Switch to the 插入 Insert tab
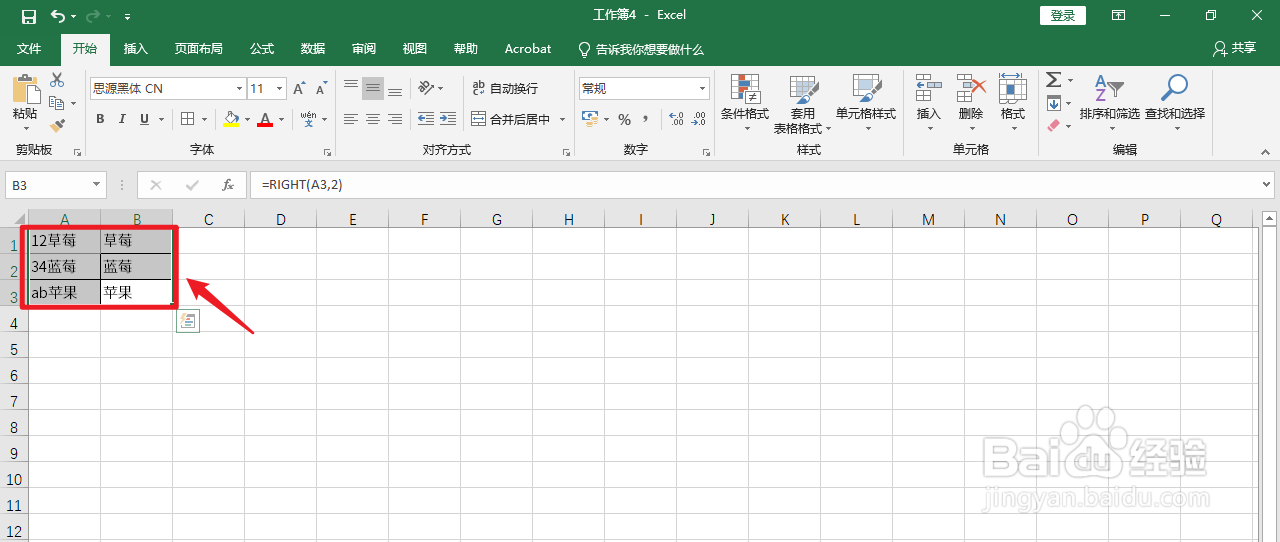1280x542 pixels. tap(135, 49)
